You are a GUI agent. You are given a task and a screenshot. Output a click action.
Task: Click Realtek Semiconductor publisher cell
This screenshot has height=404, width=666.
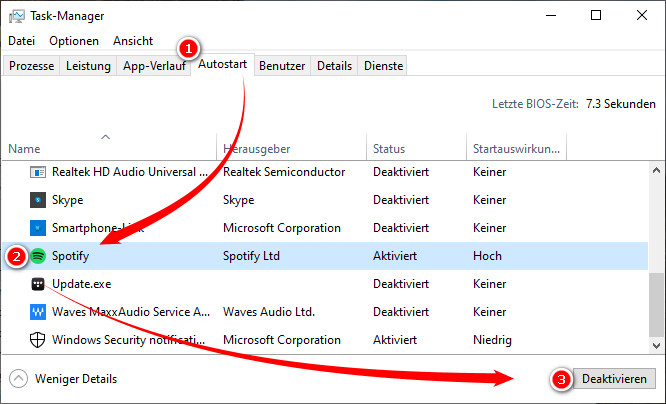click(x=284, y=172)
